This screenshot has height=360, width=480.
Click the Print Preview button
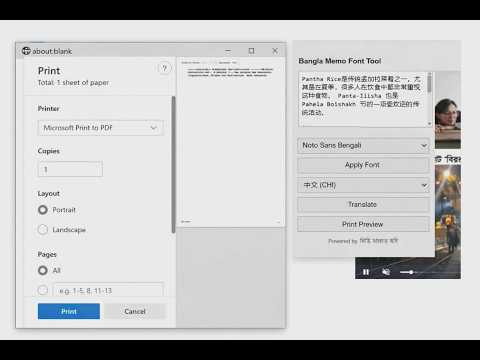click(363, 224)
